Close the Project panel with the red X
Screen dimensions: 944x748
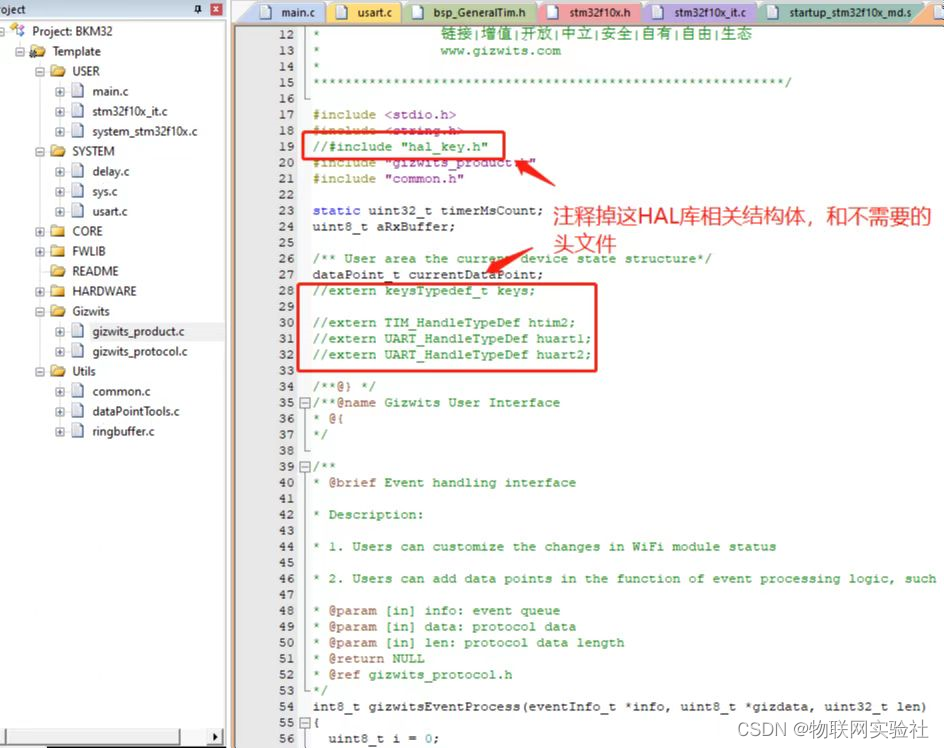(x=216, y=9)
